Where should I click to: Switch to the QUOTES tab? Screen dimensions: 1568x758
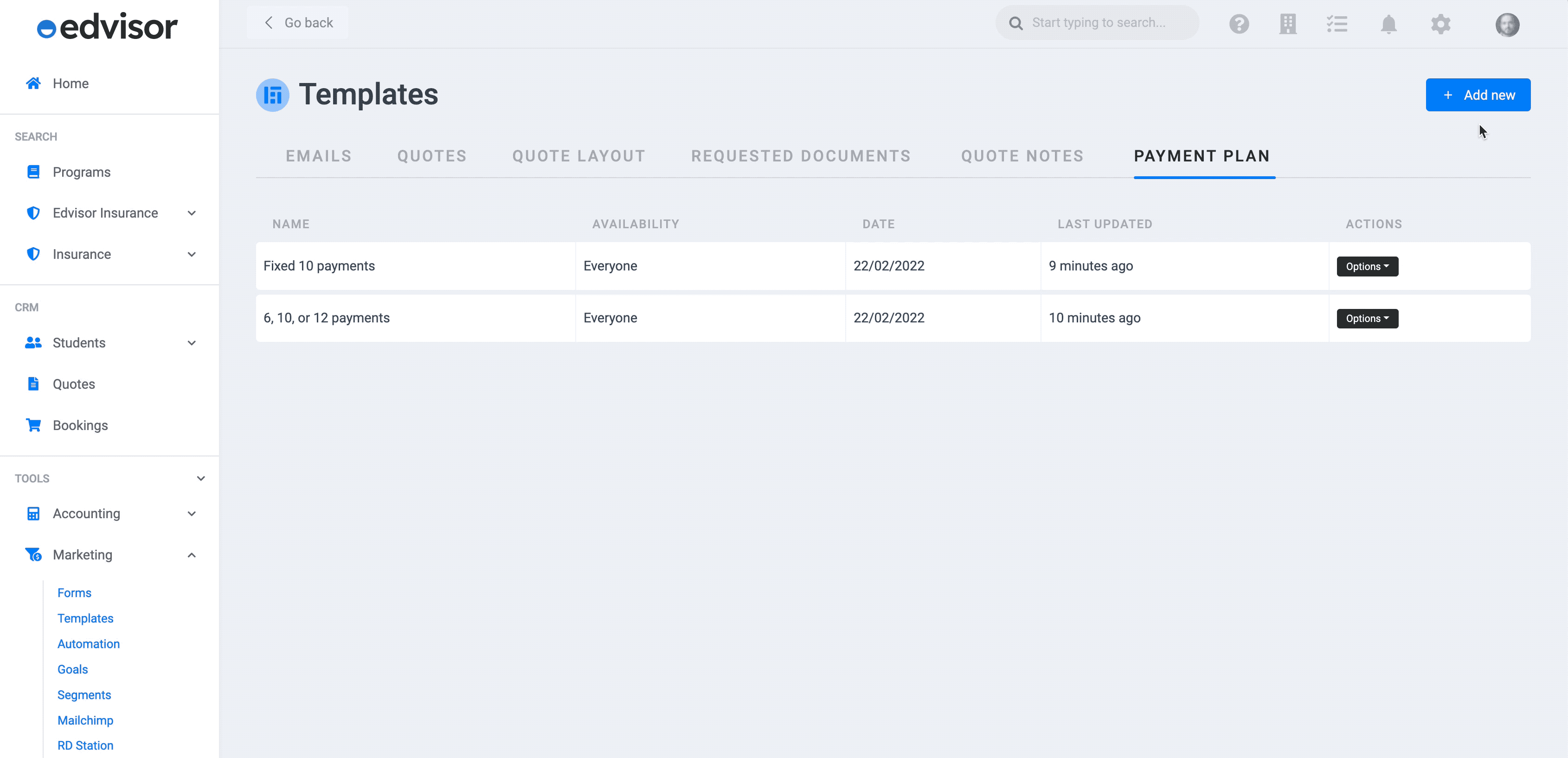[x=432, y=155]
